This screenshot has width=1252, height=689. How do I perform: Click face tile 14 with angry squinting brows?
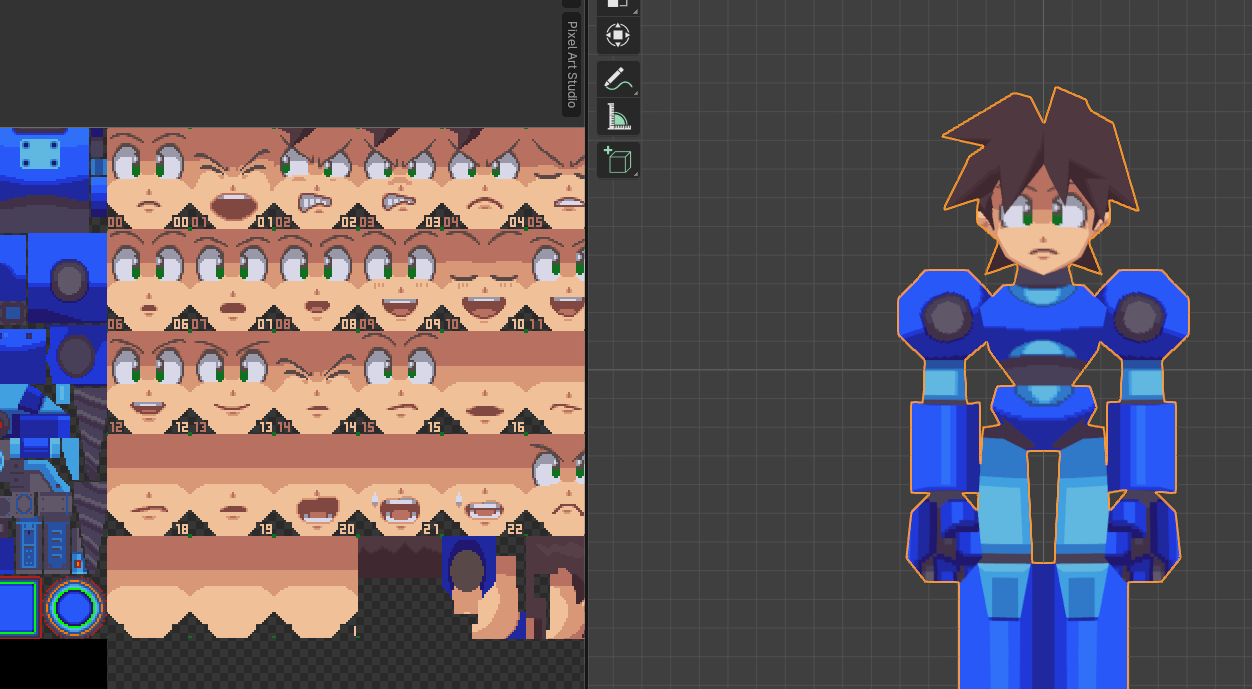coord(316,382)
